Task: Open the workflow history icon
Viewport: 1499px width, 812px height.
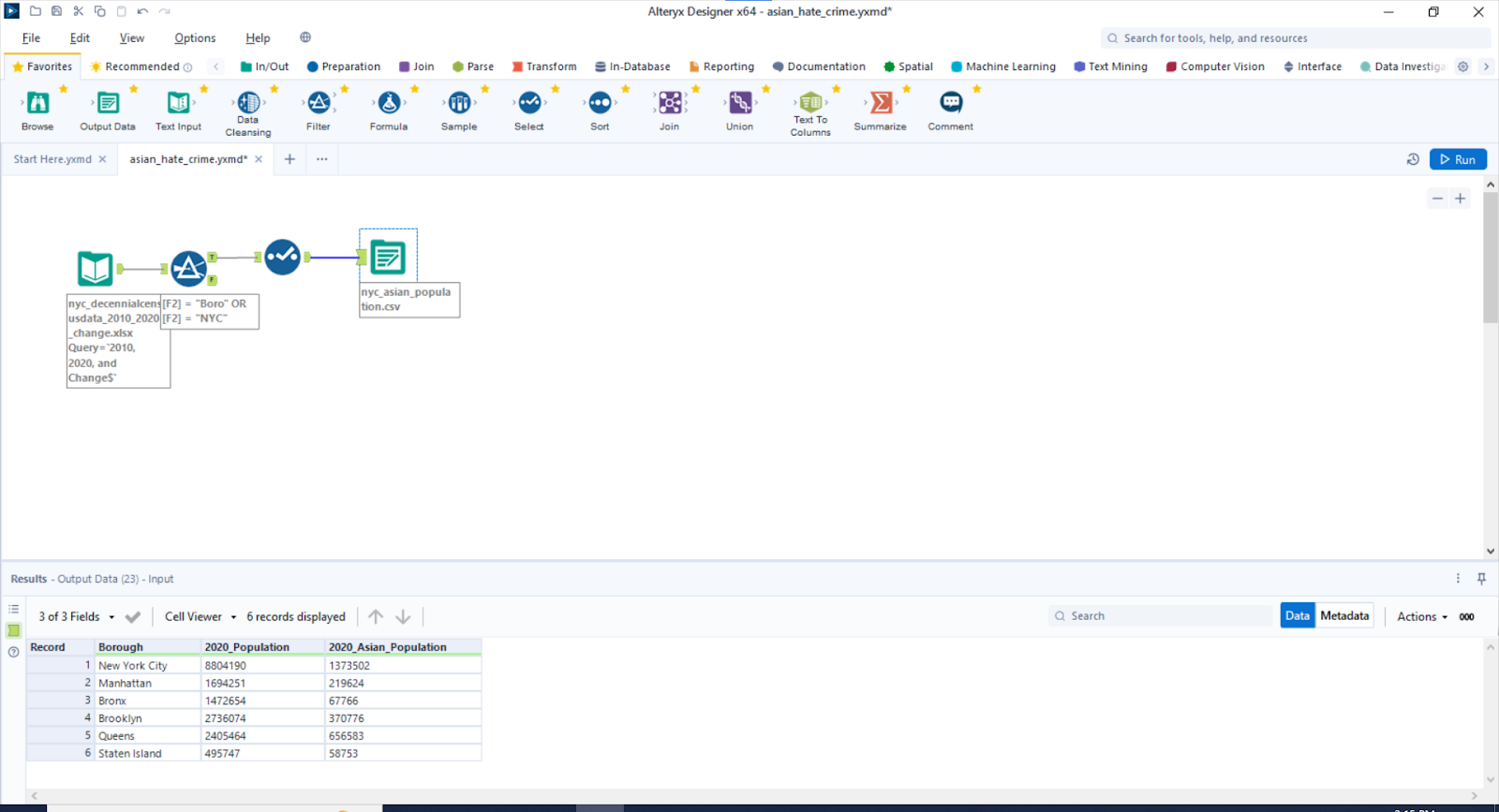Action: click(1413, 159)
